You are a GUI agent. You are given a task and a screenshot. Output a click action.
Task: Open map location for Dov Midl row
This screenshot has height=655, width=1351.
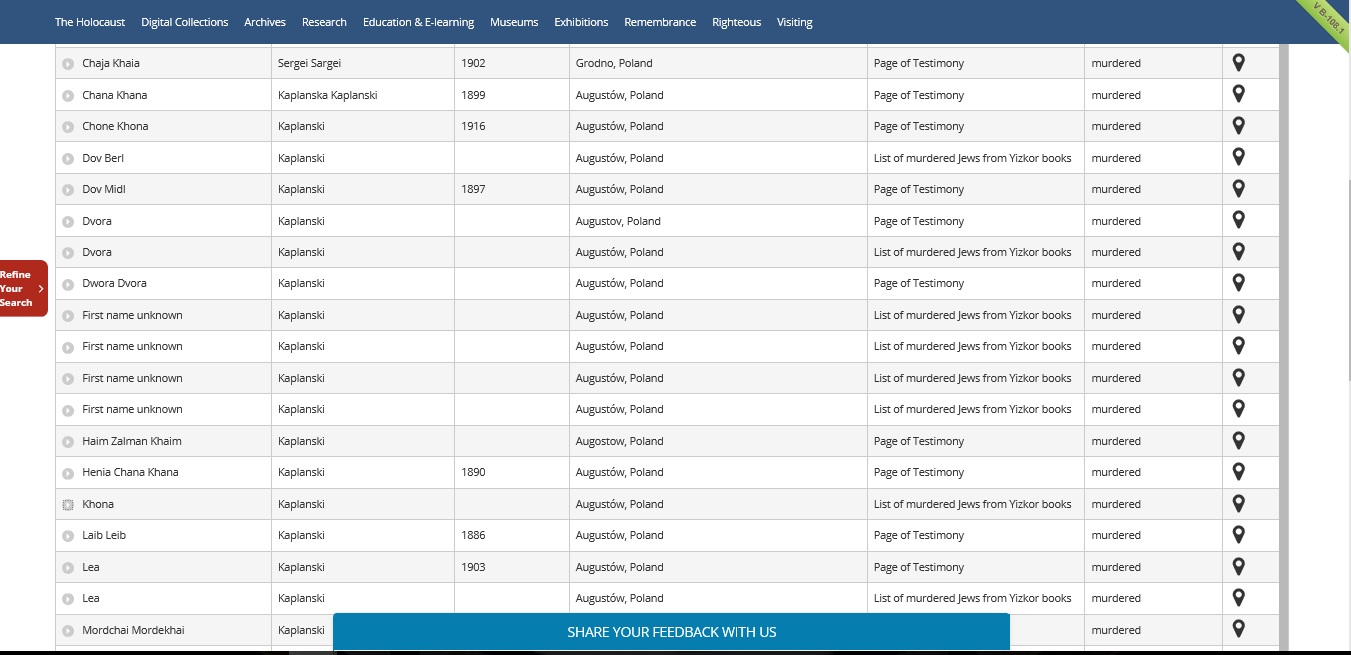[x=1238, y=189]
